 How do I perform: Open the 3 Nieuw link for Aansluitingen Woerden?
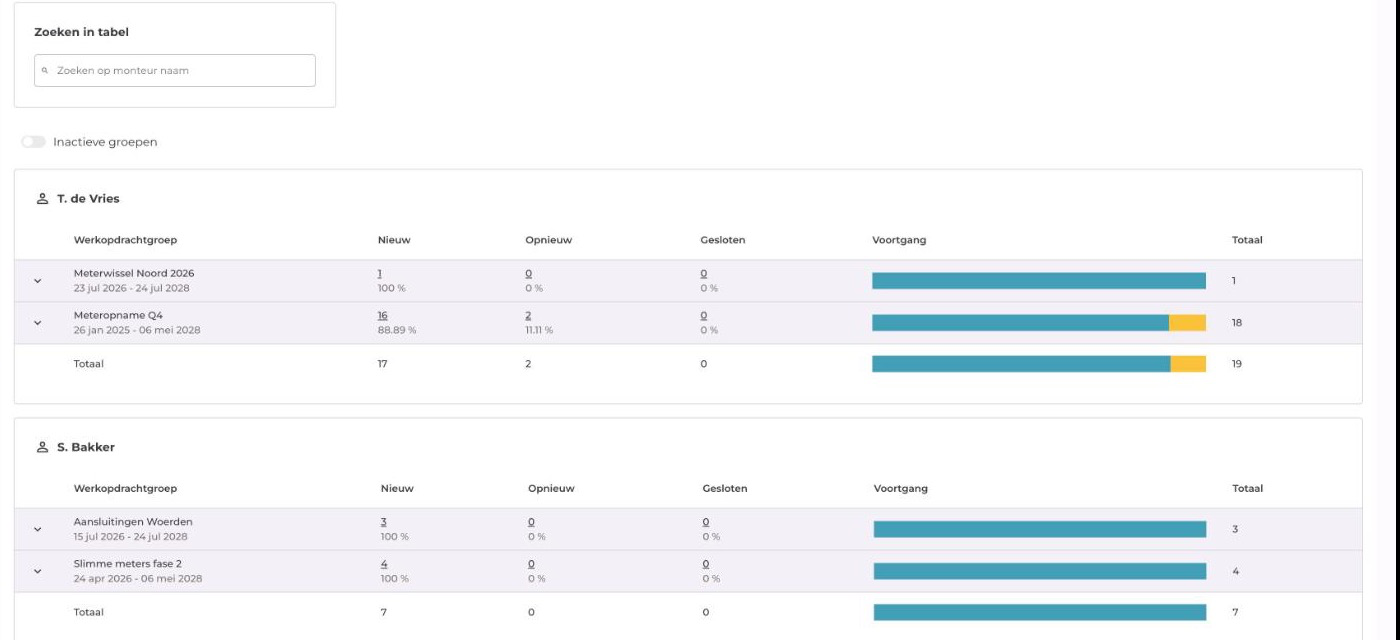click(x=384, y=522)
